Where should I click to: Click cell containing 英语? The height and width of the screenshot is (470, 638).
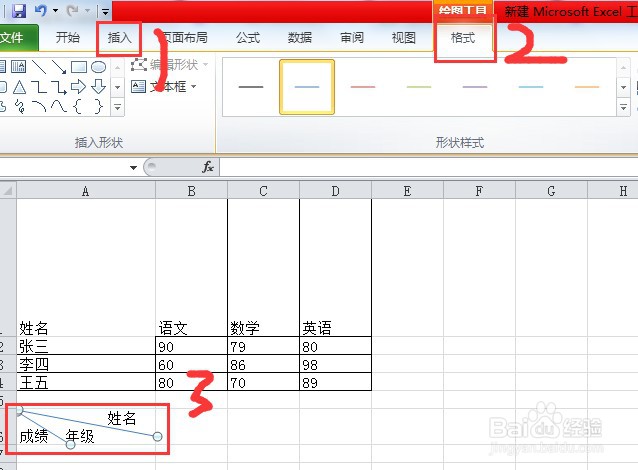[335, 267]
